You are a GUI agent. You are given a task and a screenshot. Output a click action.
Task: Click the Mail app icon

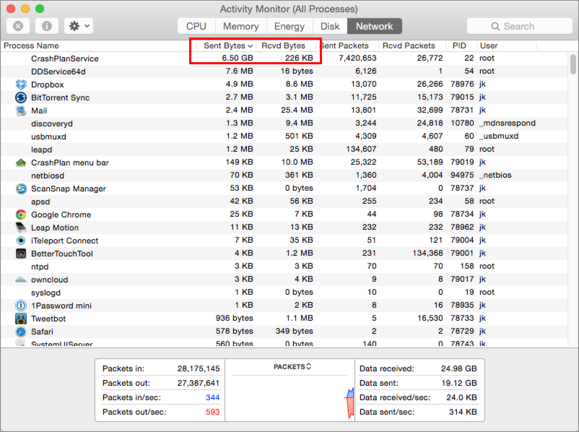(x=21, y=110)
